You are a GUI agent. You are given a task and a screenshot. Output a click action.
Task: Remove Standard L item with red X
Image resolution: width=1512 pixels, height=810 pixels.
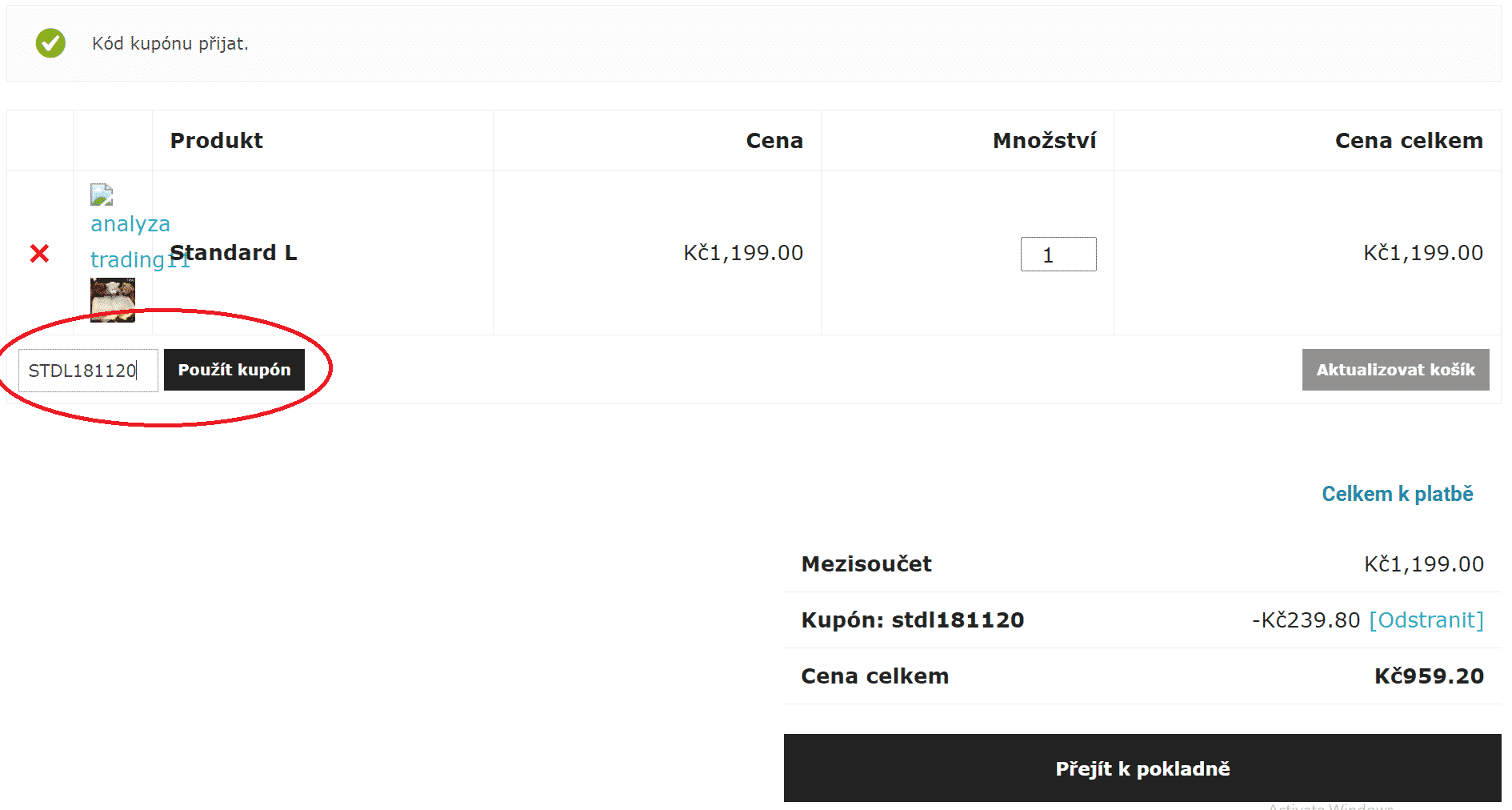(x=39, y=254)
